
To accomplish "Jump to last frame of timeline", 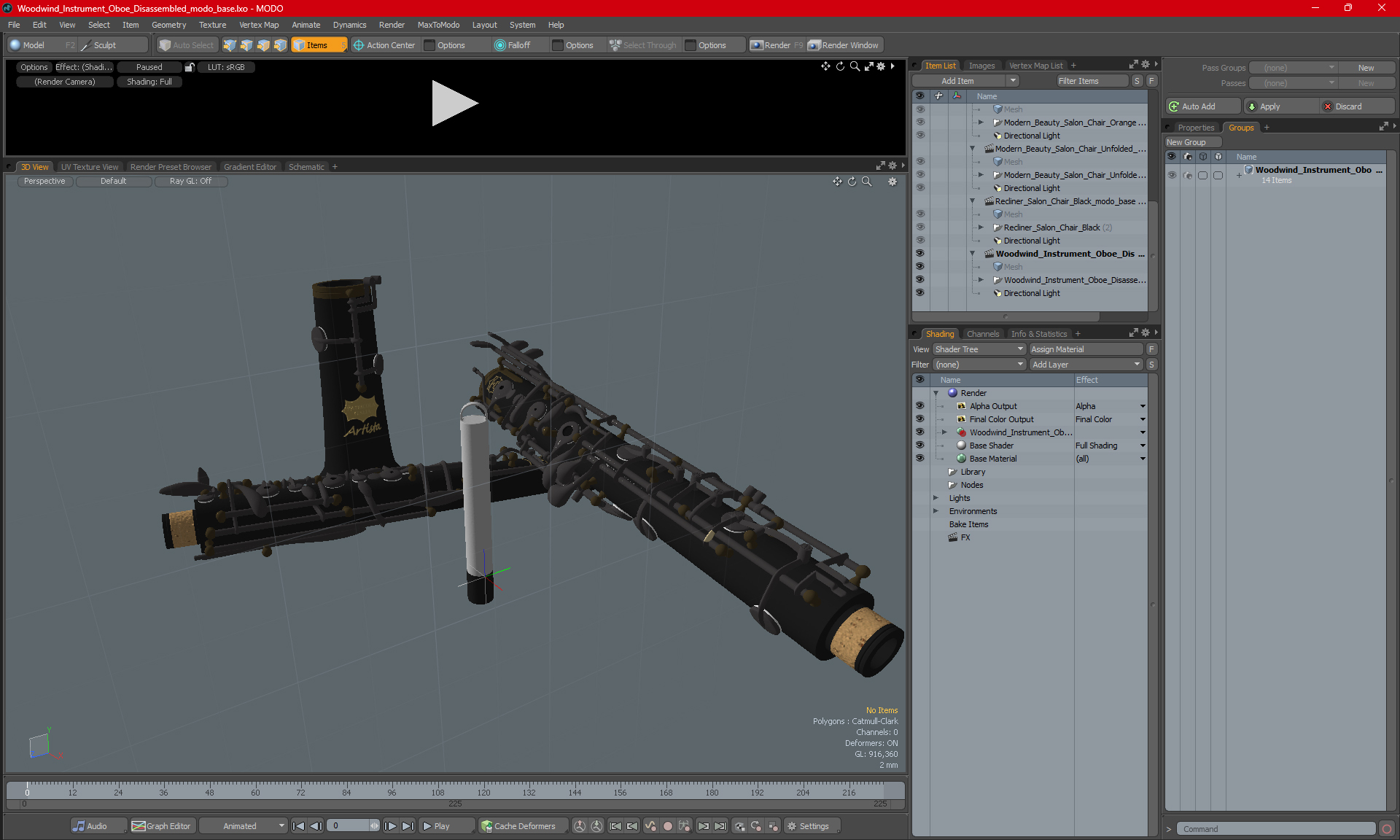I will click(408, 826).
